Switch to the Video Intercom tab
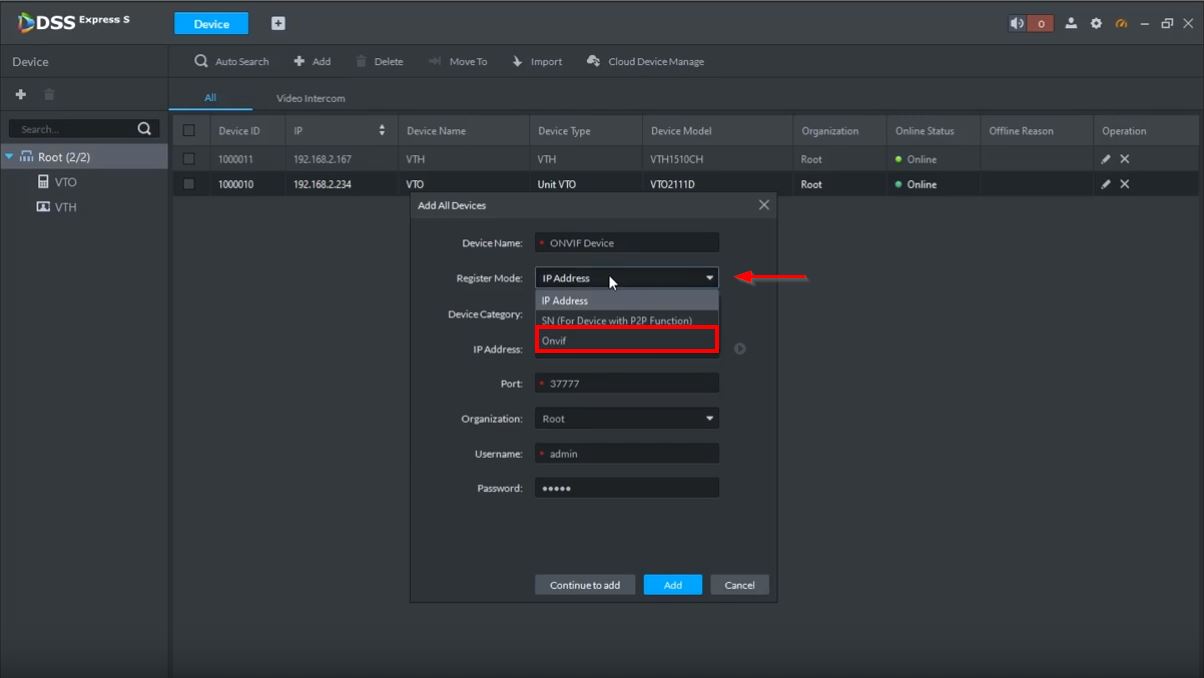Image resolution: width=1204 pixels, height=678 pixels. coord(310,98)
